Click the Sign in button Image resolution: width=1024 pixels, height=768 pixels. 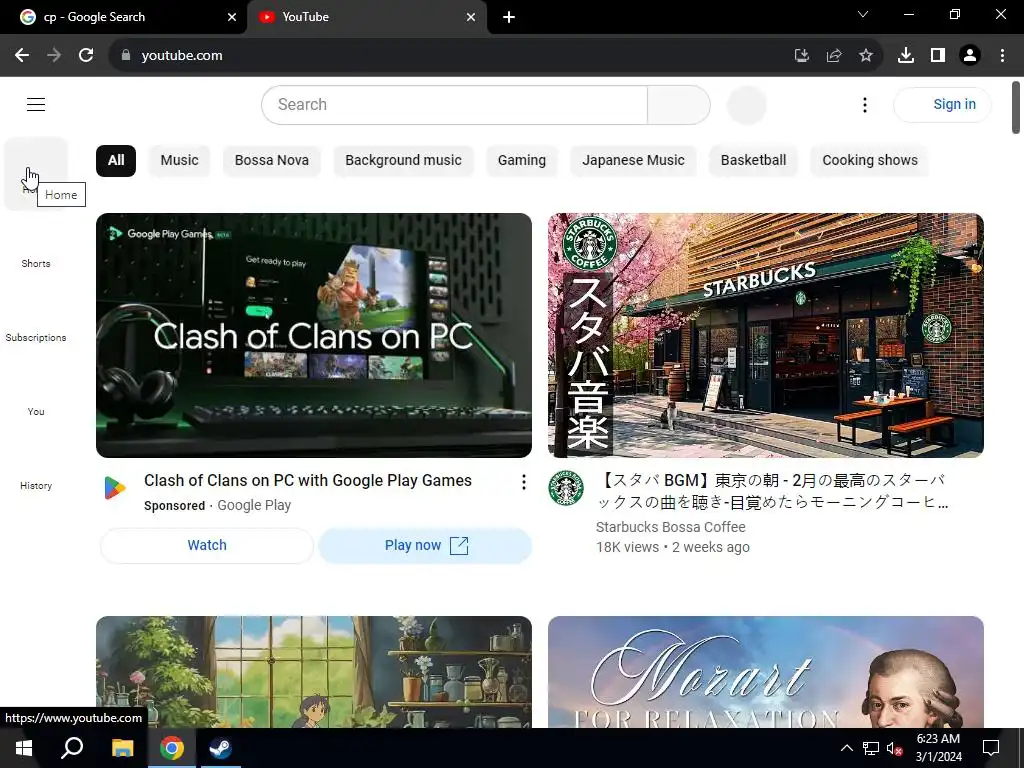pyautogui.click(x=942, y=104)
